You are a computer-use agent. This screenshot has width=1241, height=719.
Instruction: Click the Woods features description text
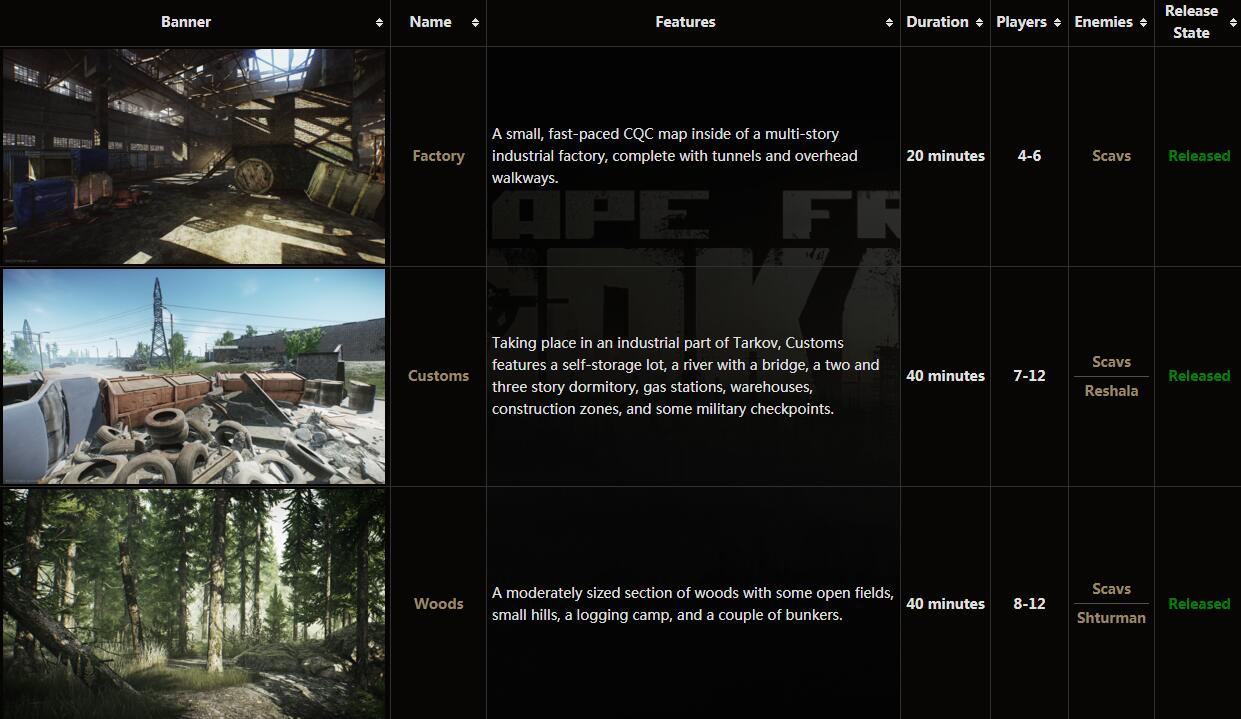[x=693, y=604]
